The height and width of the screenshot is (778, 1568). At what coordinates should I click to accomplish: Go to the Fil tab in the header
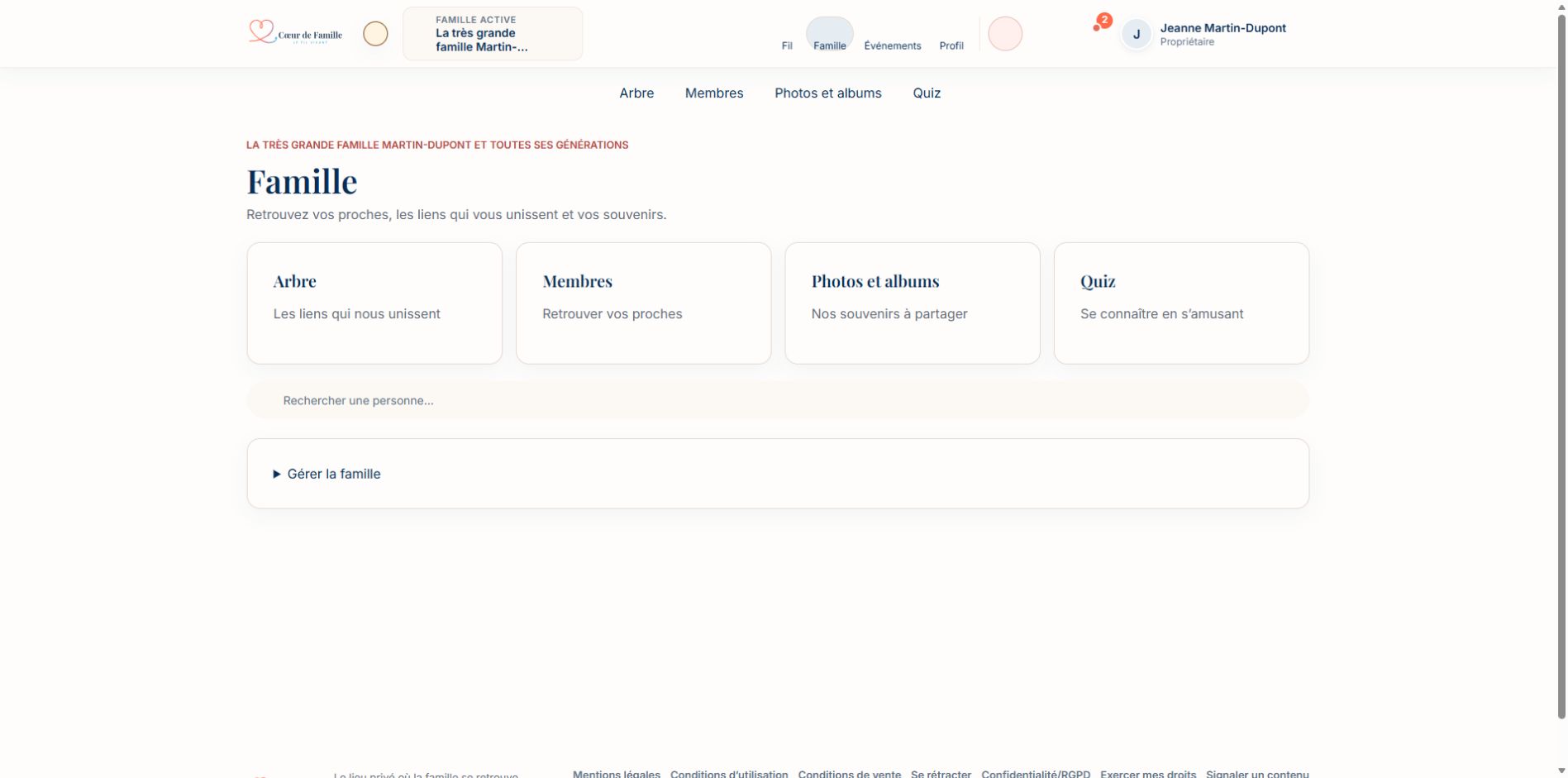click(787, 45)
